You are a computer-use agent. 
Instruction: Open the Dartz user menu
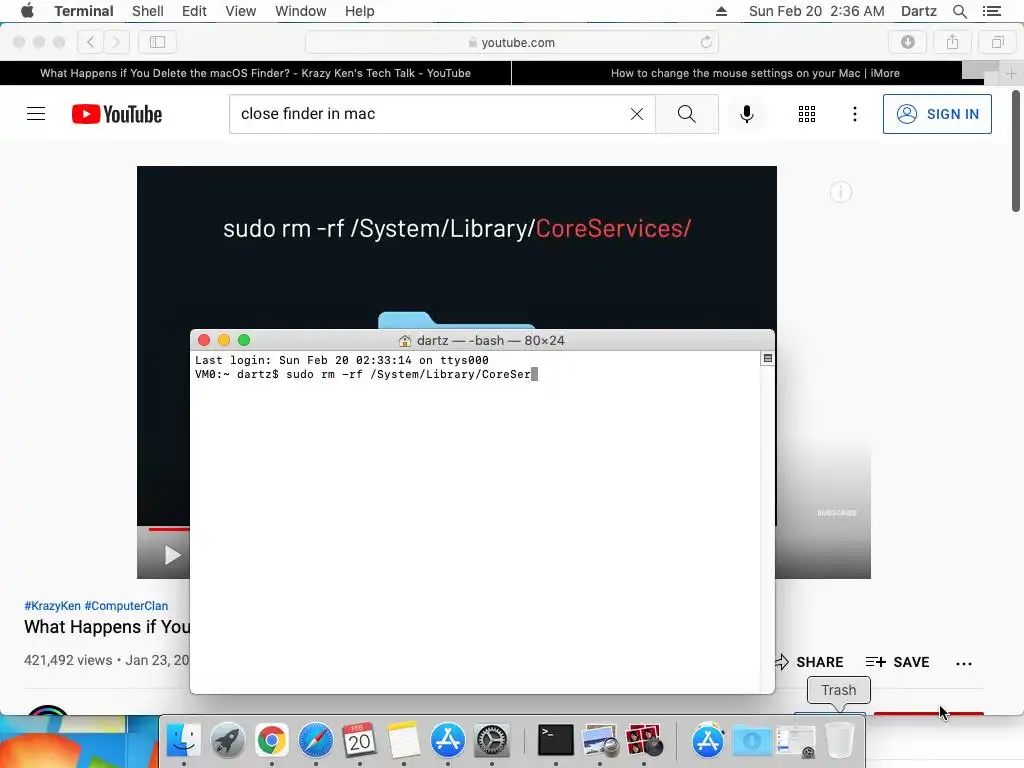point(918,11)
